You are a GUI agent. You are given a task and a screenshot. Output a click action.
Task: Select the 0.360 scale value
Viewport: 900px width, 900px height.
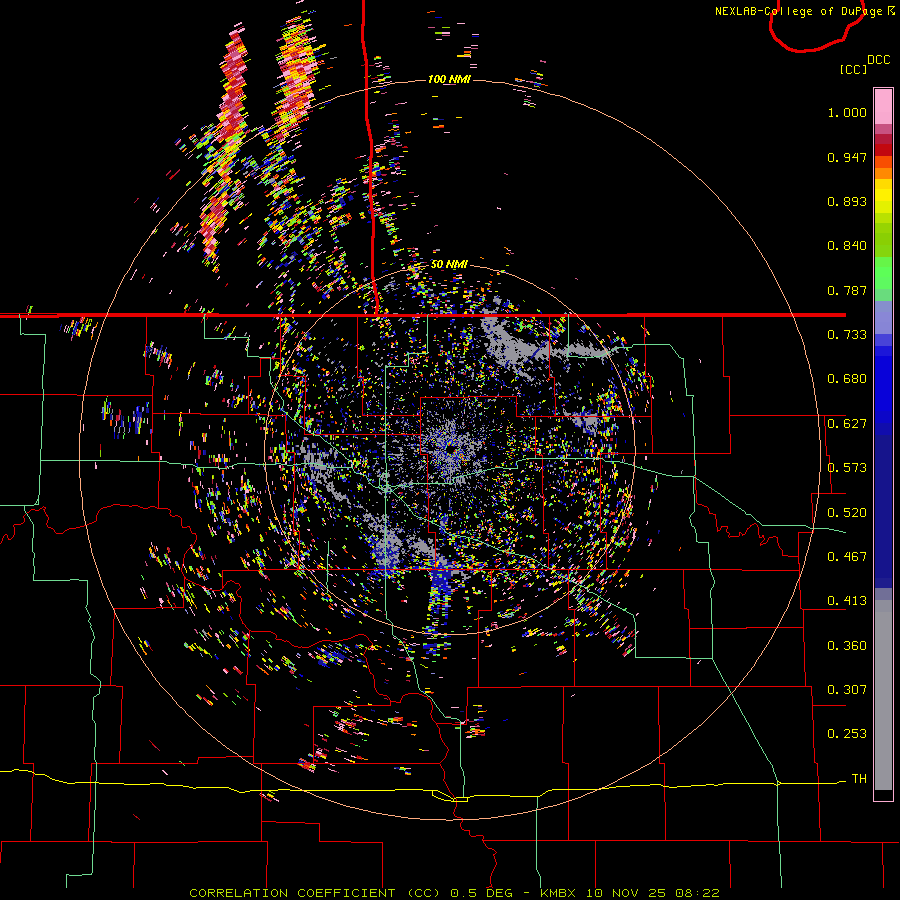(847, 646)
